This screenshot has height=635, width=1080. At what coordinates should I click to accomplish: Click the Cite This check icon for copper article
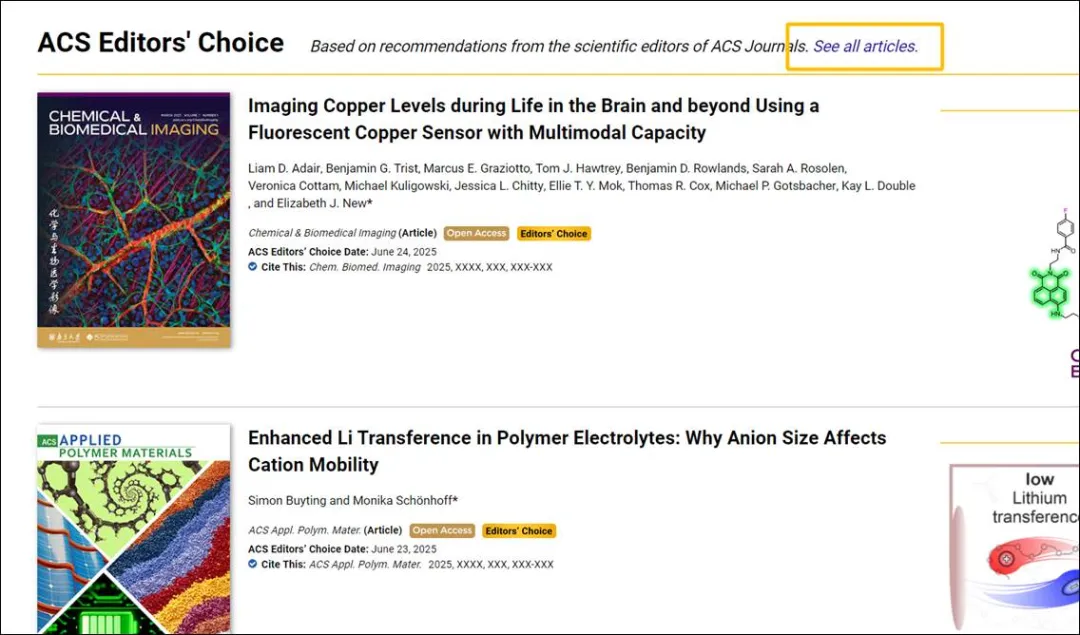point(253,267)
